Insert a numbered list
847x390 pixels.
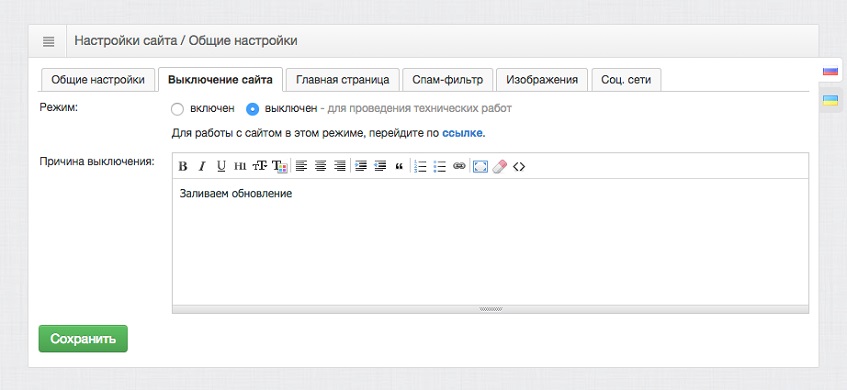click(420, 166)
